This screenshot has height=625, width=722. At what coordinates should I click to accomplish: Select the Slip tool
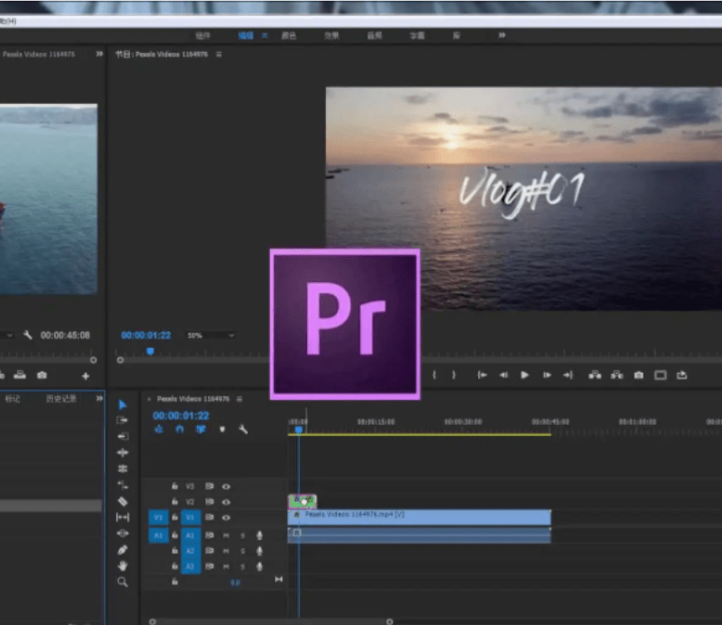pos(122,517)
